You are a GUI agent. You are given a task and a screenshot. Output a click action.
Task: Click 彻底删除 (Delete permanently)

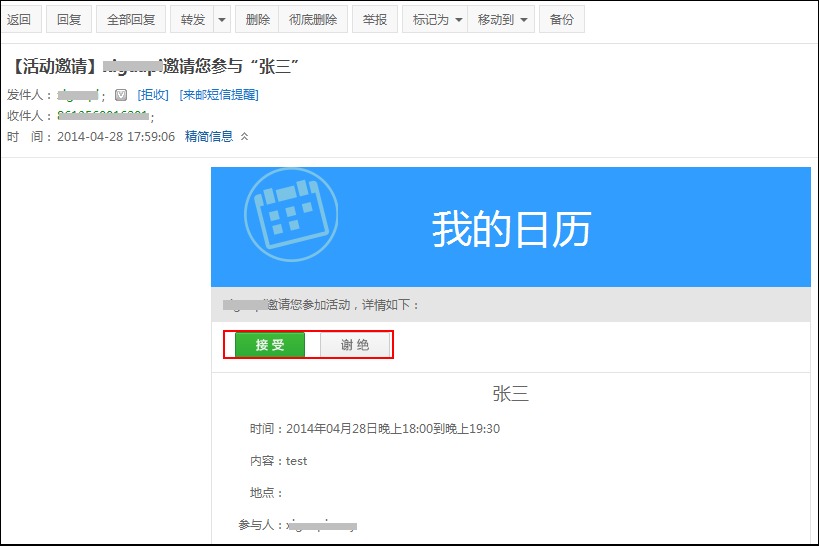(x=313, y=20)
